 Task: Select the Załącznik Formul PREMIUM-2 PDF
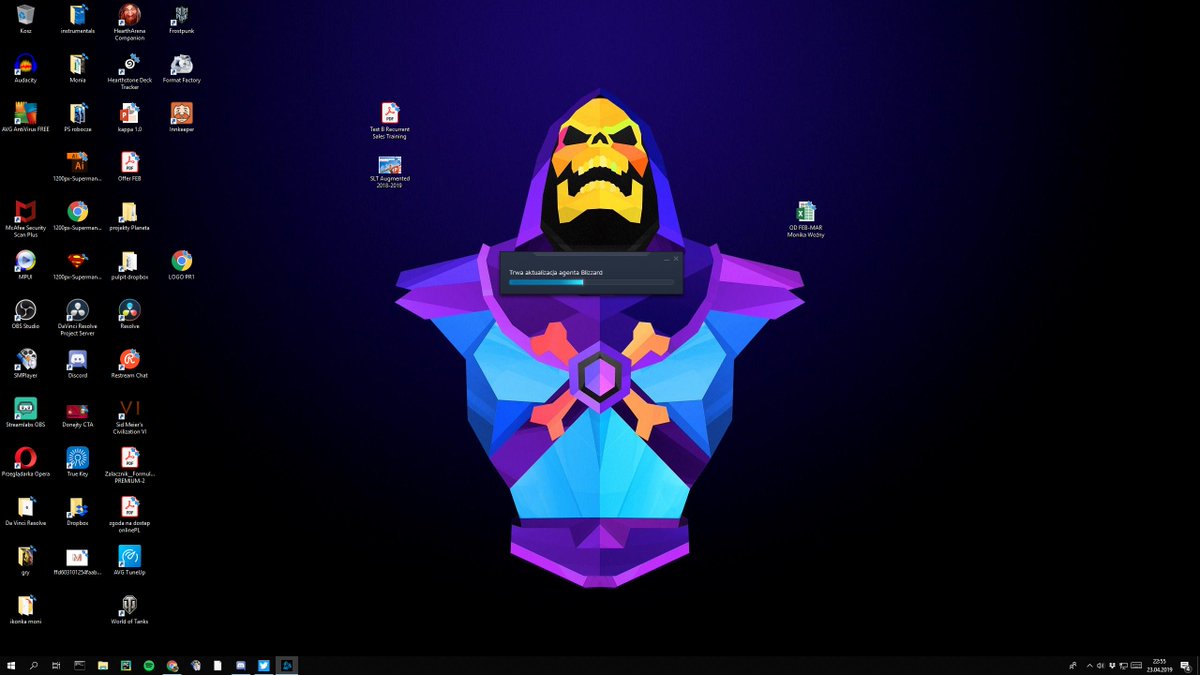click(x=129, y=464)
